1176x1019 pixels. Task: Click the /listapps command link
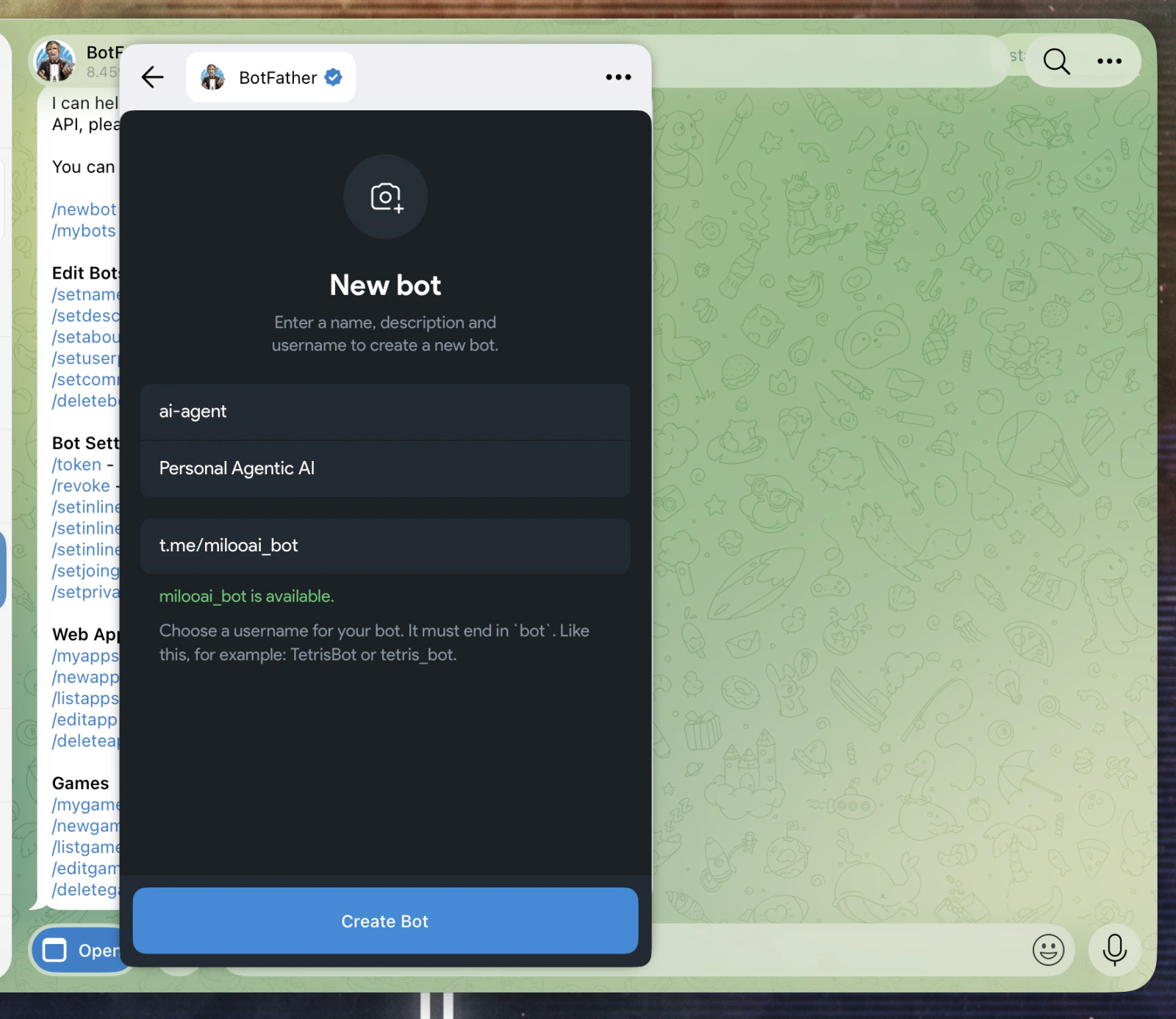point(85,698)
